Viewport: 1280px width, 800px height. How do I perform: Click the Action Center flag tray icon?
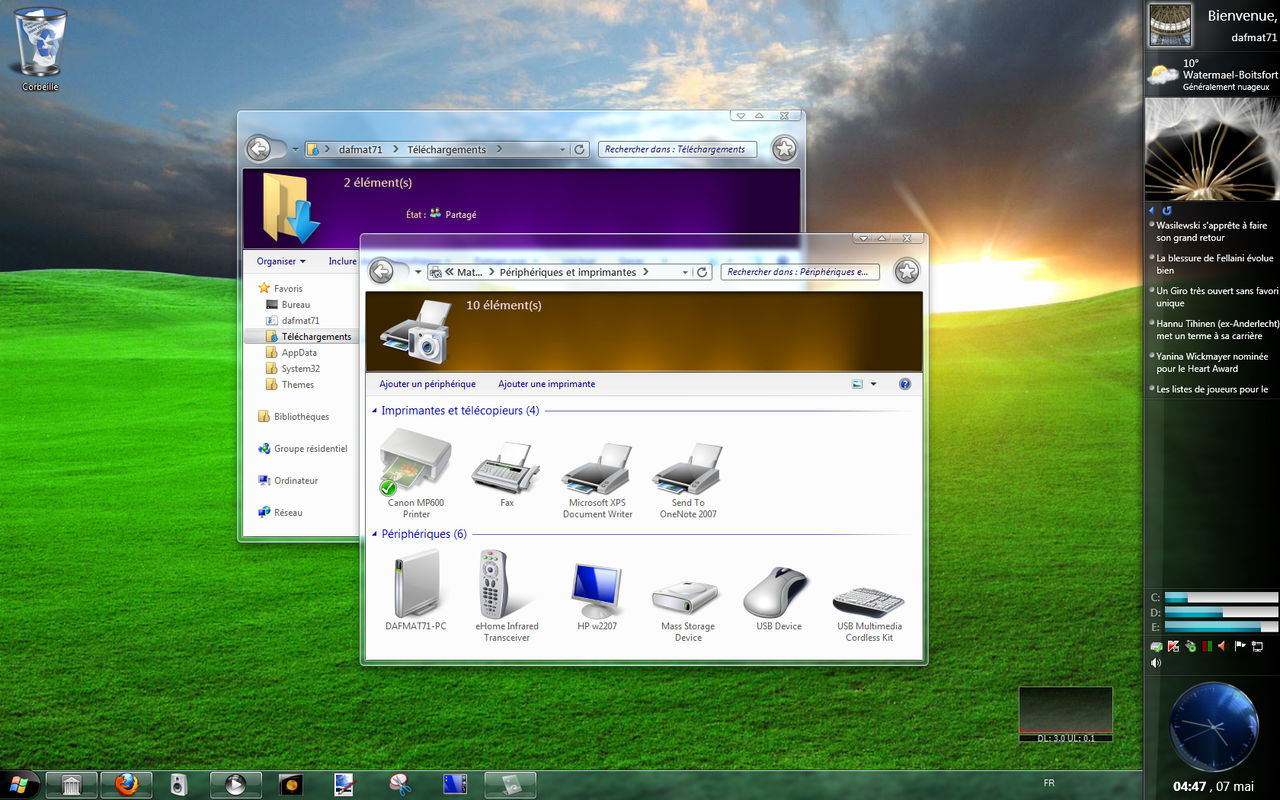point(1240,646)
